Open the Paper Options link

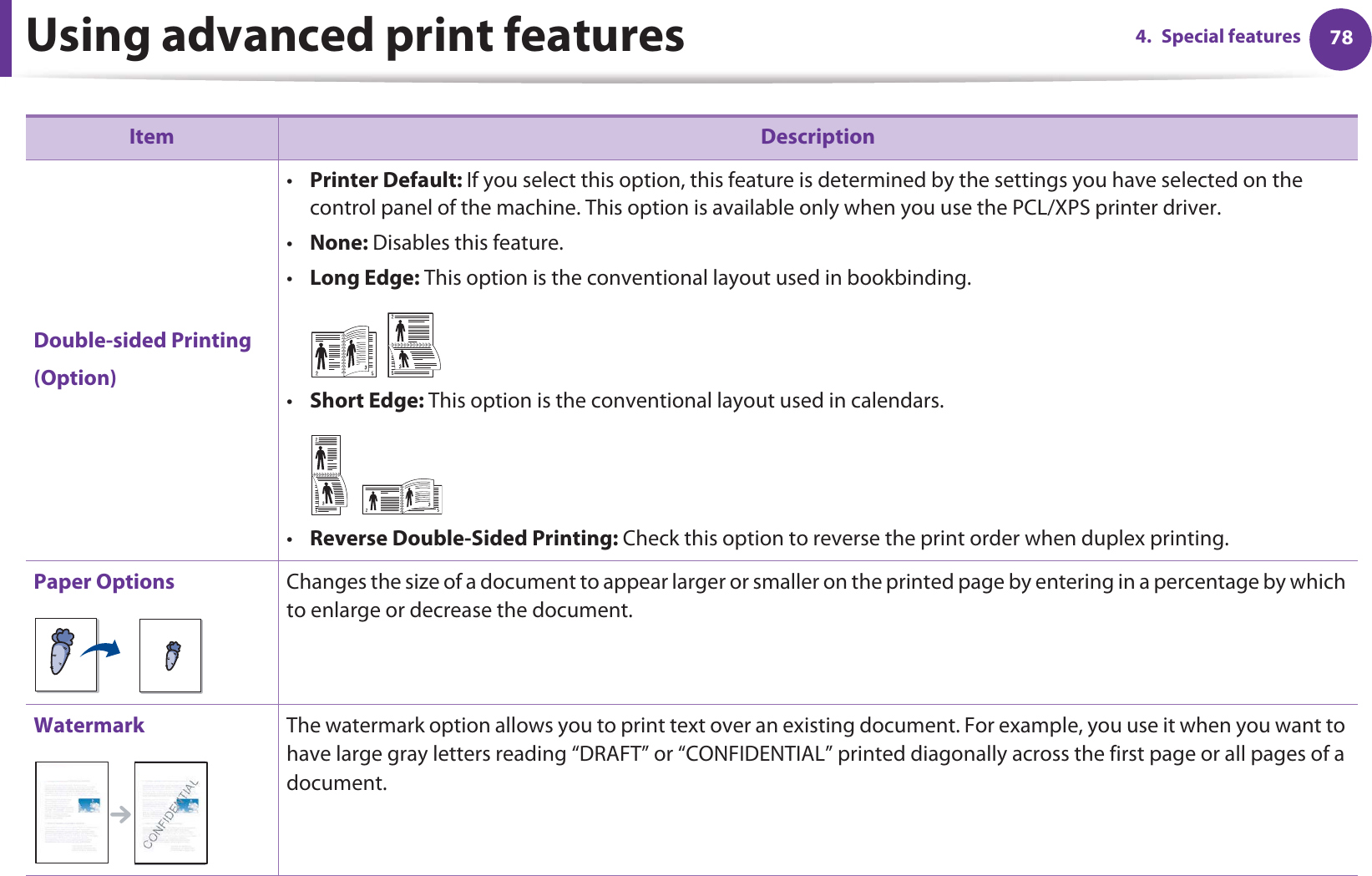[x=104, y=582]
